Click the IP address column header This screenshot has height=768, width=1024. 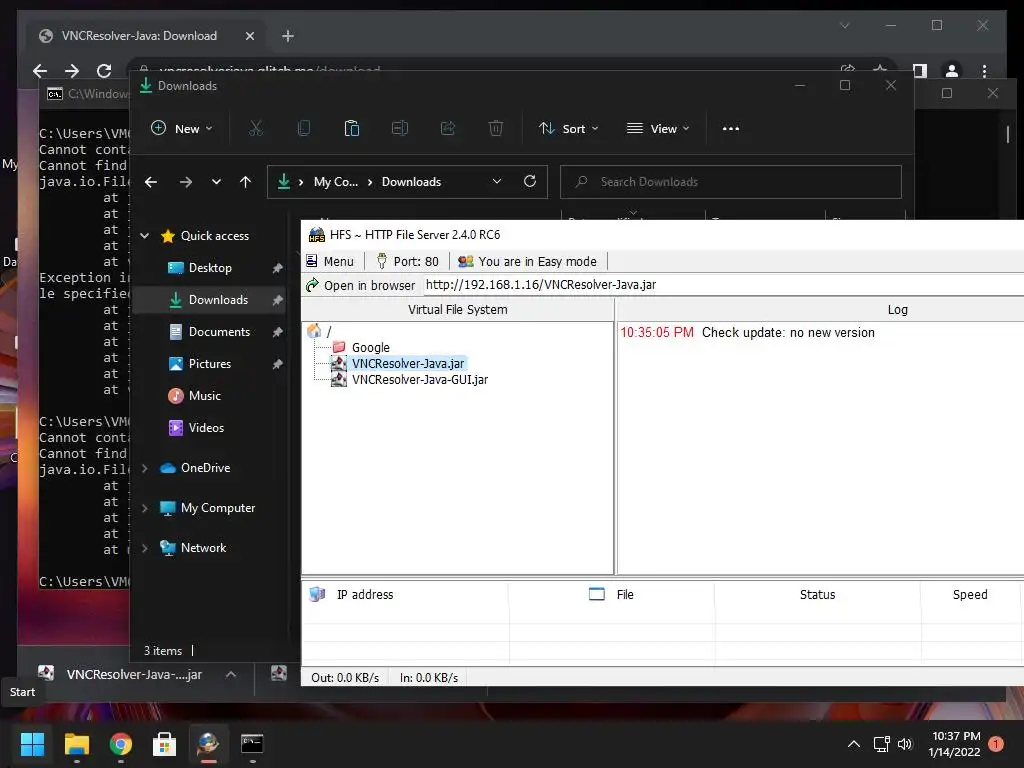[x=405, y=594]
